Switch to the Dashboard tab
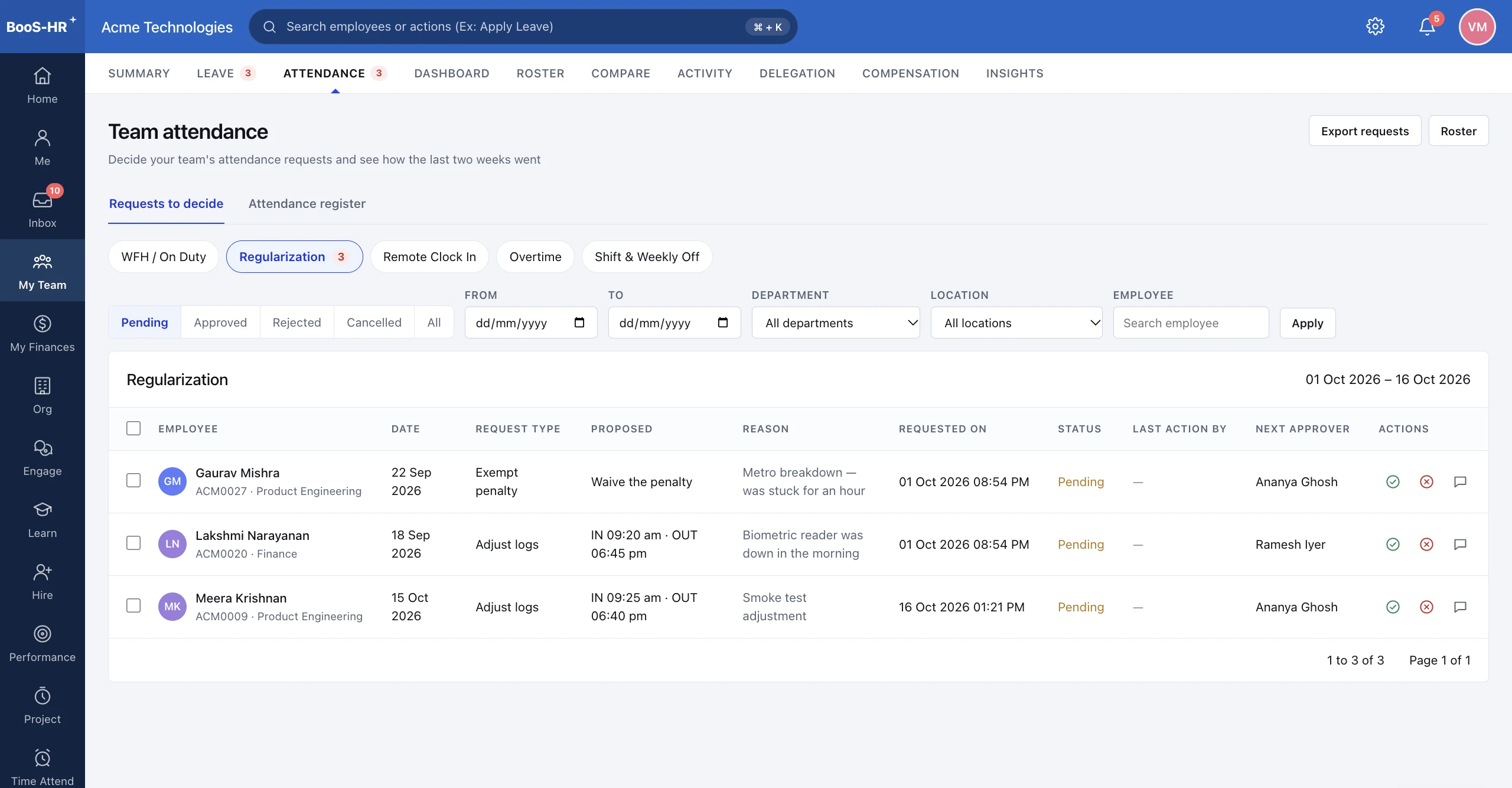This screenshot has width=1512, height=788. (452, 73)
